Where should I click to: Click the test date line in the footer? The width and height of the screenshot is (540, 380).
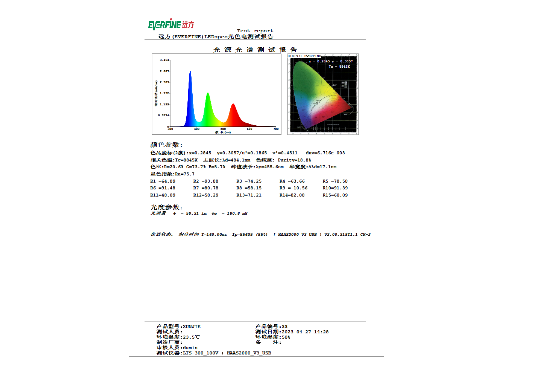pos(292,331)
